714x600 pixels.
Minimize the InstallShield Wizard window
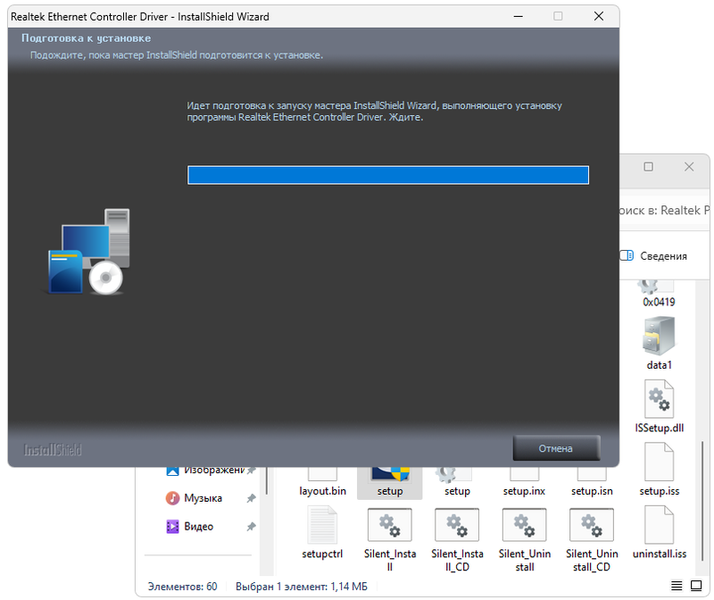[518, 16]
